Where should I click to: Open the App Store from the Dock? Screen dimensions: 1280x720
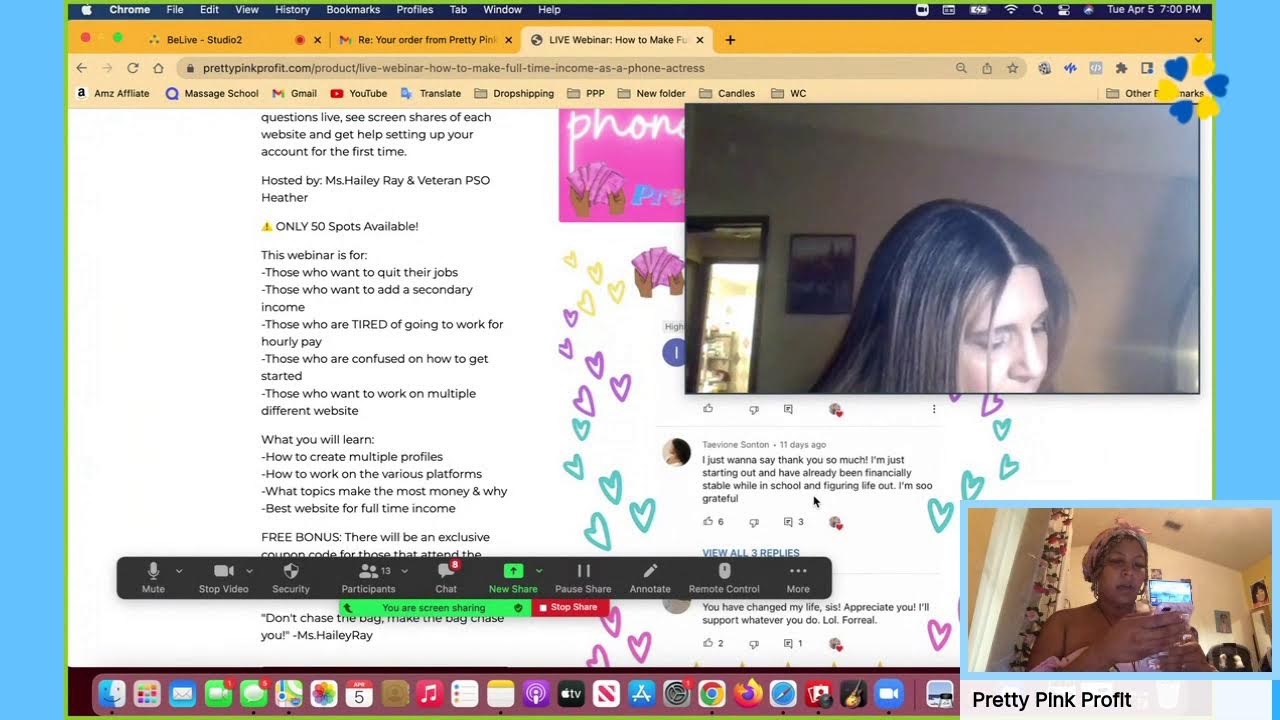tap(641, 693)
